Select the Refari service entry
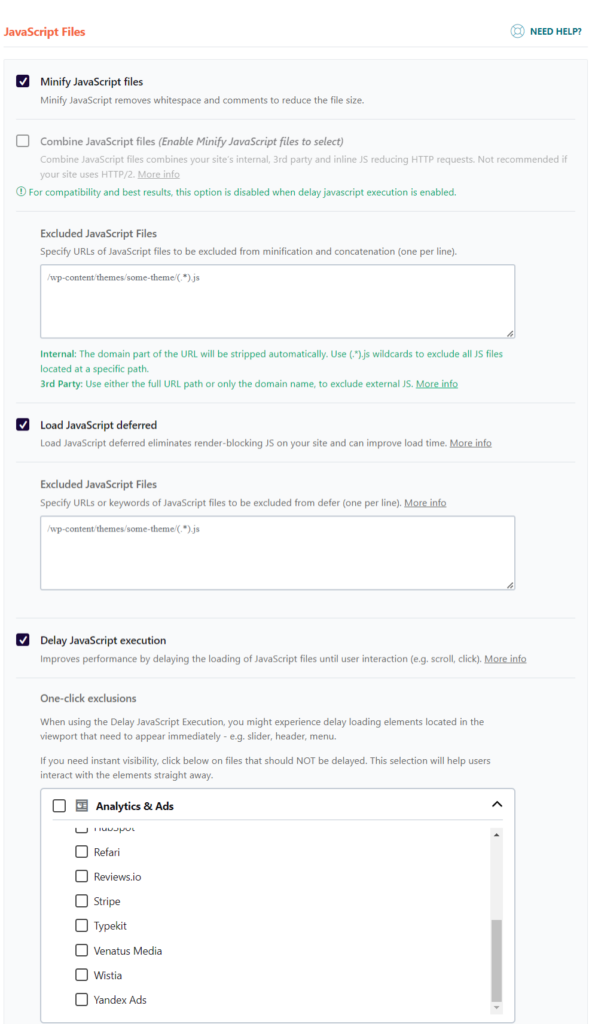Screen dimensions: 592x1024 81,851
